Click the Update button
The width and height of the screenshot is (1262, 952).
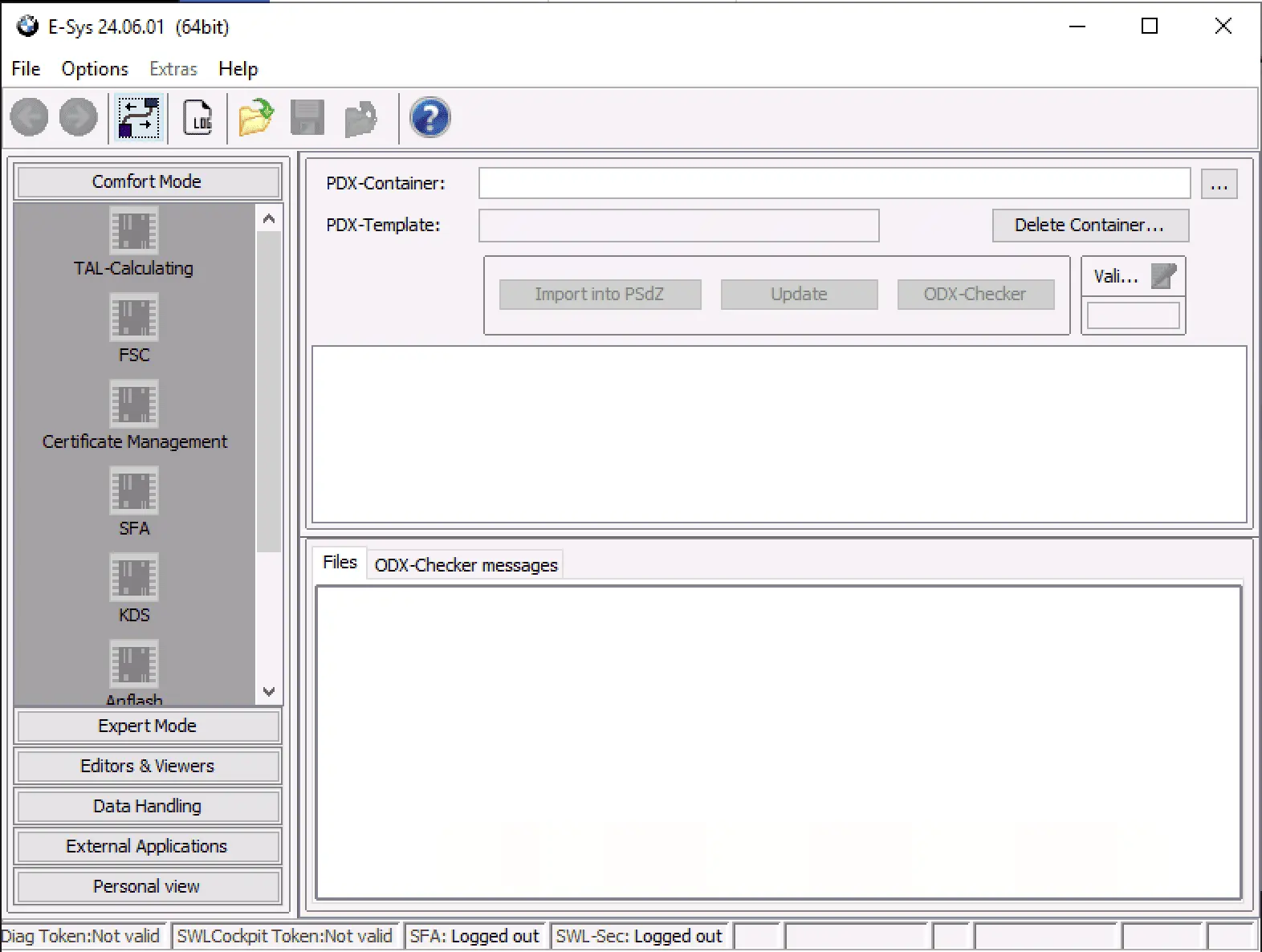tap(799, 295)
